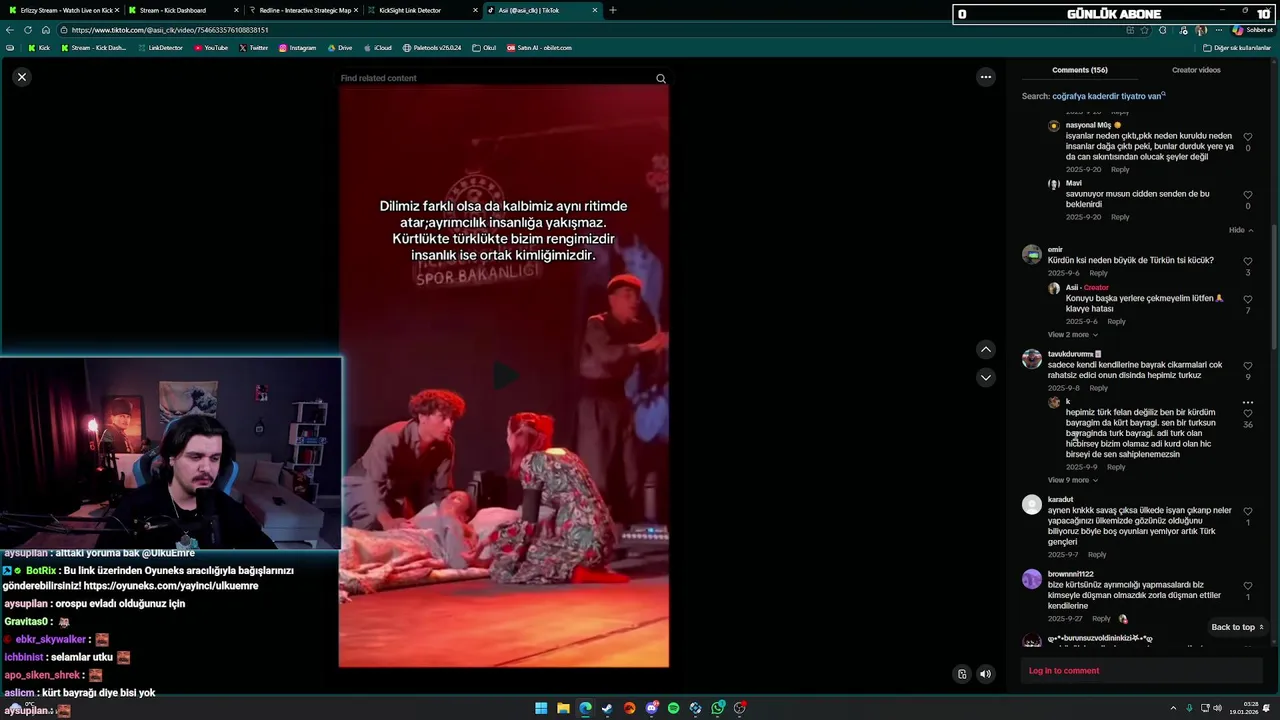1280x720 pixels.
Task: Reply to karadut's comment
Action: (x=1097, y=554)
